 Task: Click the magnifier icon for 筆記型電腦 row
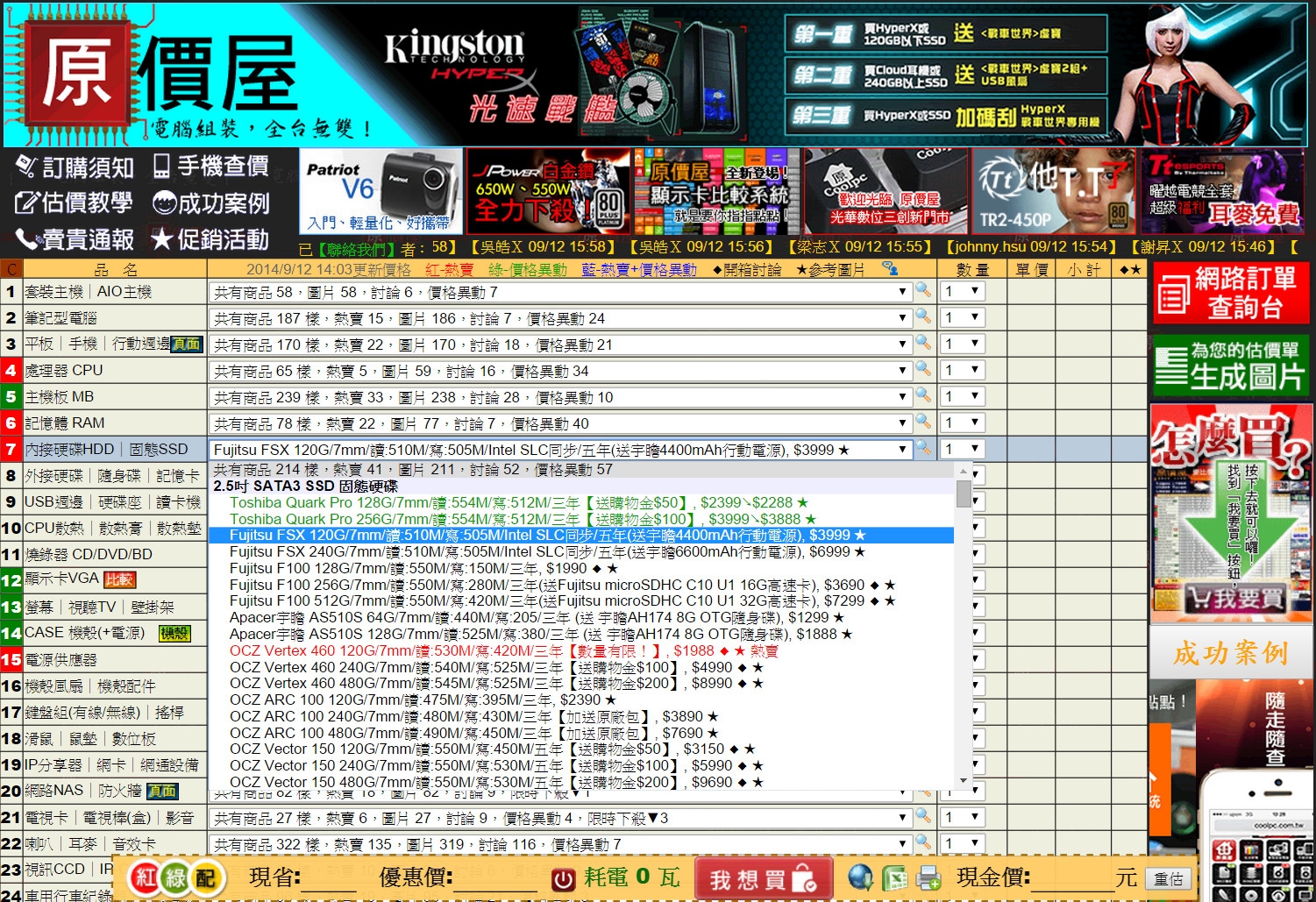coord(923,316)
